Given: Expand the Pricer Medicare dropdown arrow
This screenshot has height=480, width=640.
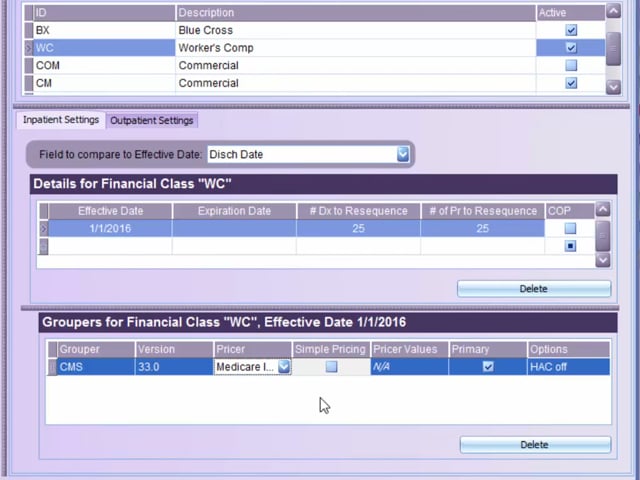Looking at the screenshot, I should click(x=284, y=367).
